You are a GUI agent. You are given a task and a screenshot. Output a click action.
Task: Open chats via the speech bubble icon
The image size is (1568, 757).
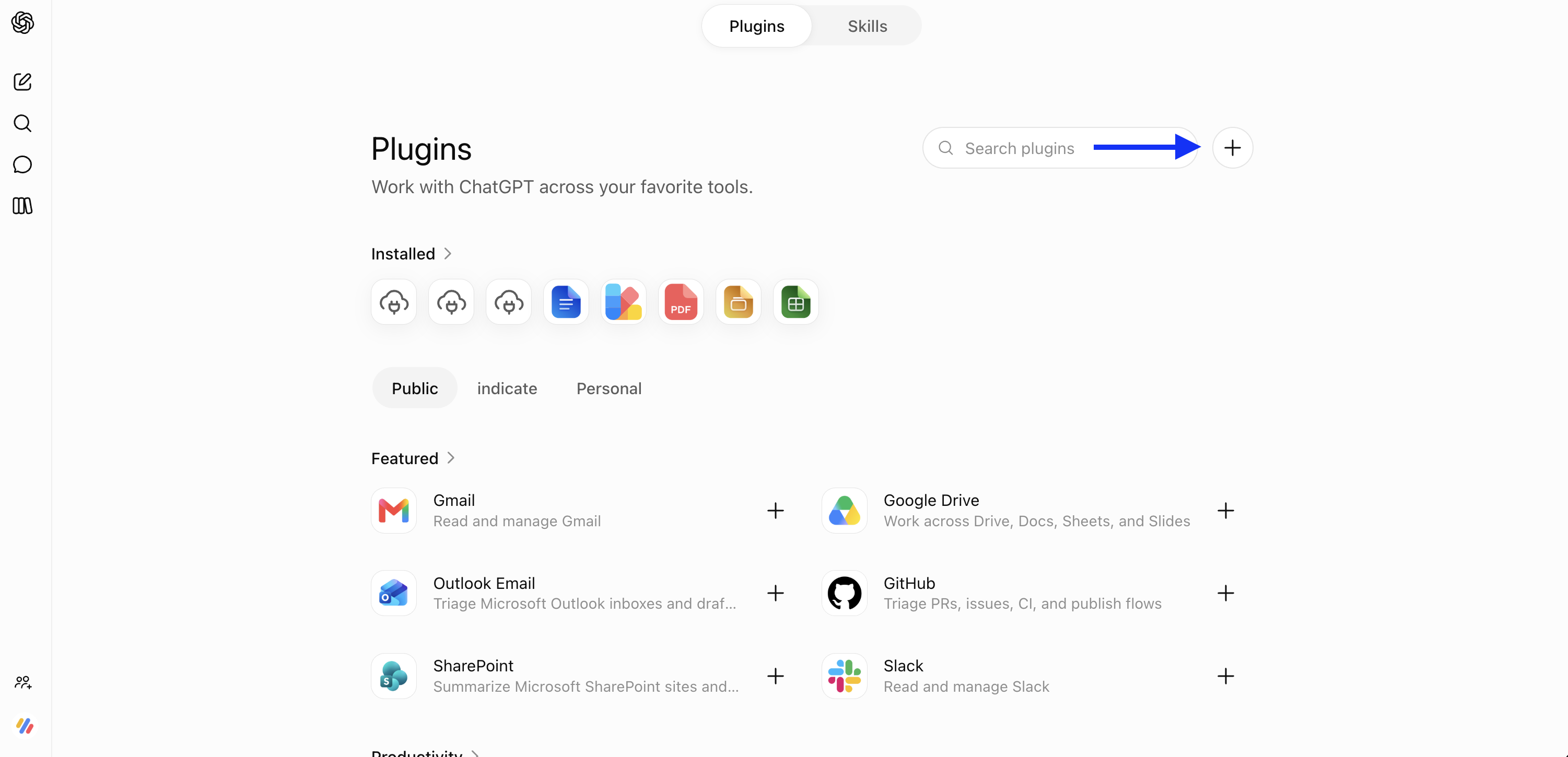pyautogui.click(x=22, y=164)
